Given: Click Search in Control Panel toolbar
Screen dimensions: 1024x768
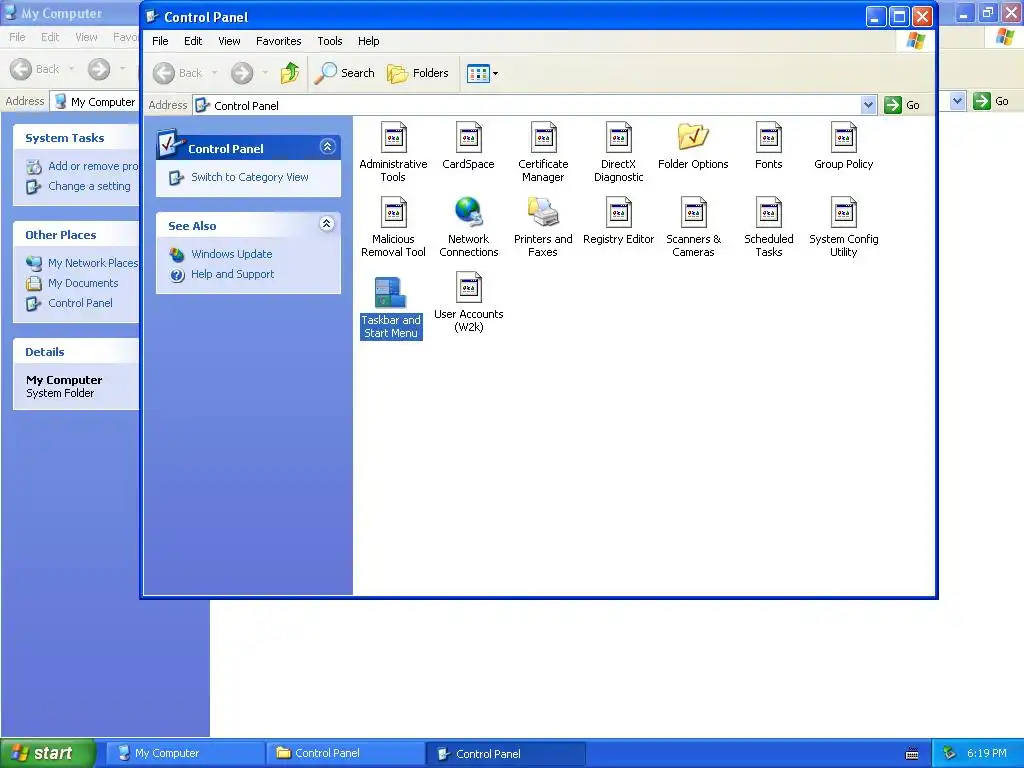Looking at the screenshot, I should [x=344, y=73].
